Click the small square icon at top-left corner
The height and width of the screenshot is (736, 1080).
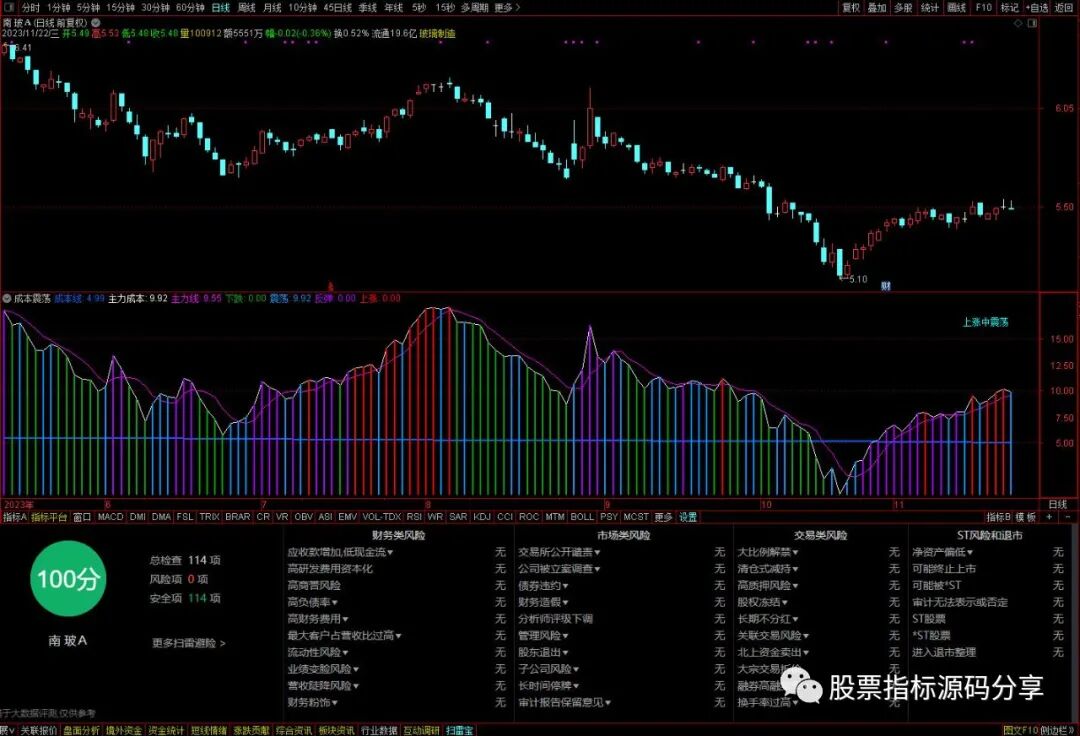(7, 7)
